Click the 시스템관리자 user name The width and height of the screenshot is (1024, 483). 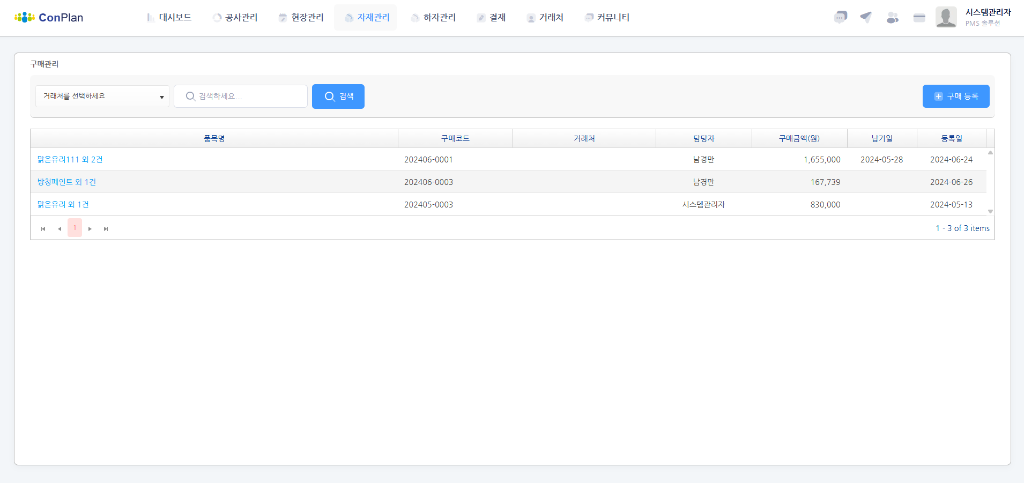click(x=988, y=12)
